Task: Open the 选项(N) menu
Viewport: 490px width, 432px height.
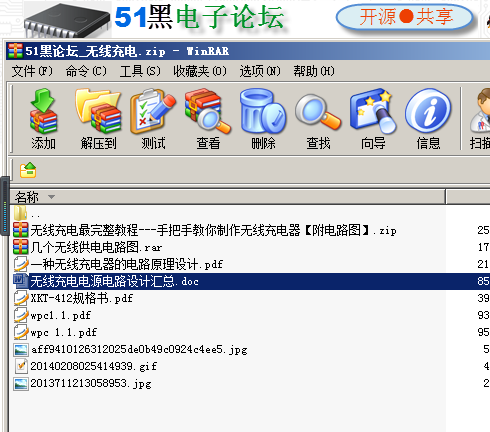Action: tap(260, 71)
